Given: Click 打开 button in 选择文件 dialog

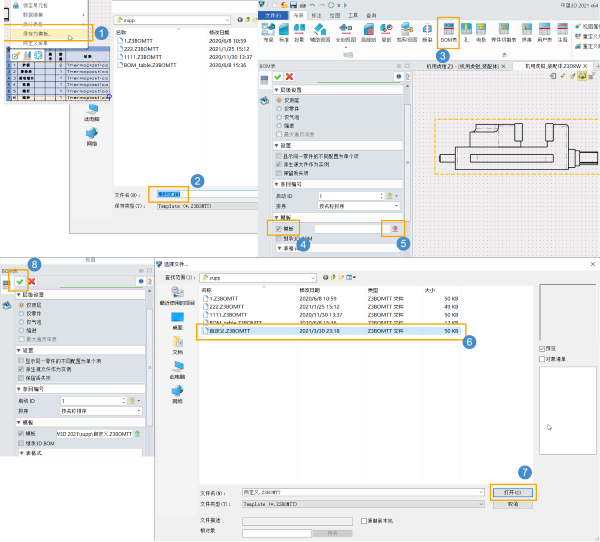Looking at the screenshot, I should [513, 492].
